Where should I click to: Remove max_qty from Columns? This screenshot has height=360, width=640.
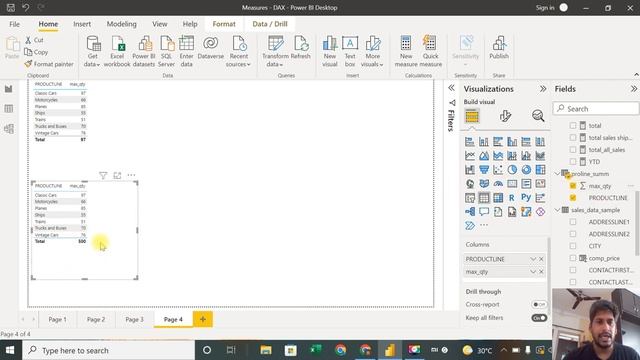pos(541,272)
